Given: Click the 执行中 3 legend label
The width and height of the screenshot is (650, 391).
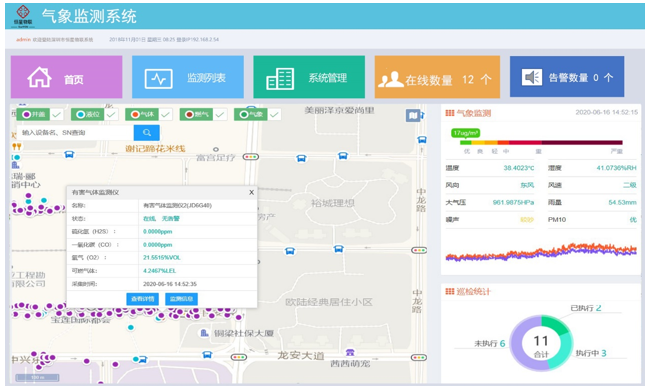Looking at the screenshot, I should click(x=591, y=353).
